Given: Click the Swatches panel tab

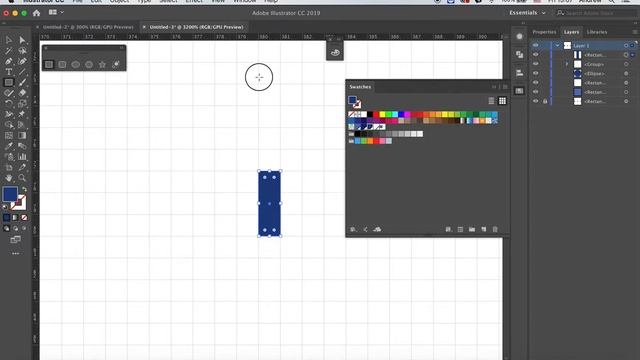Looking at the screenshot, I should 360,87.
